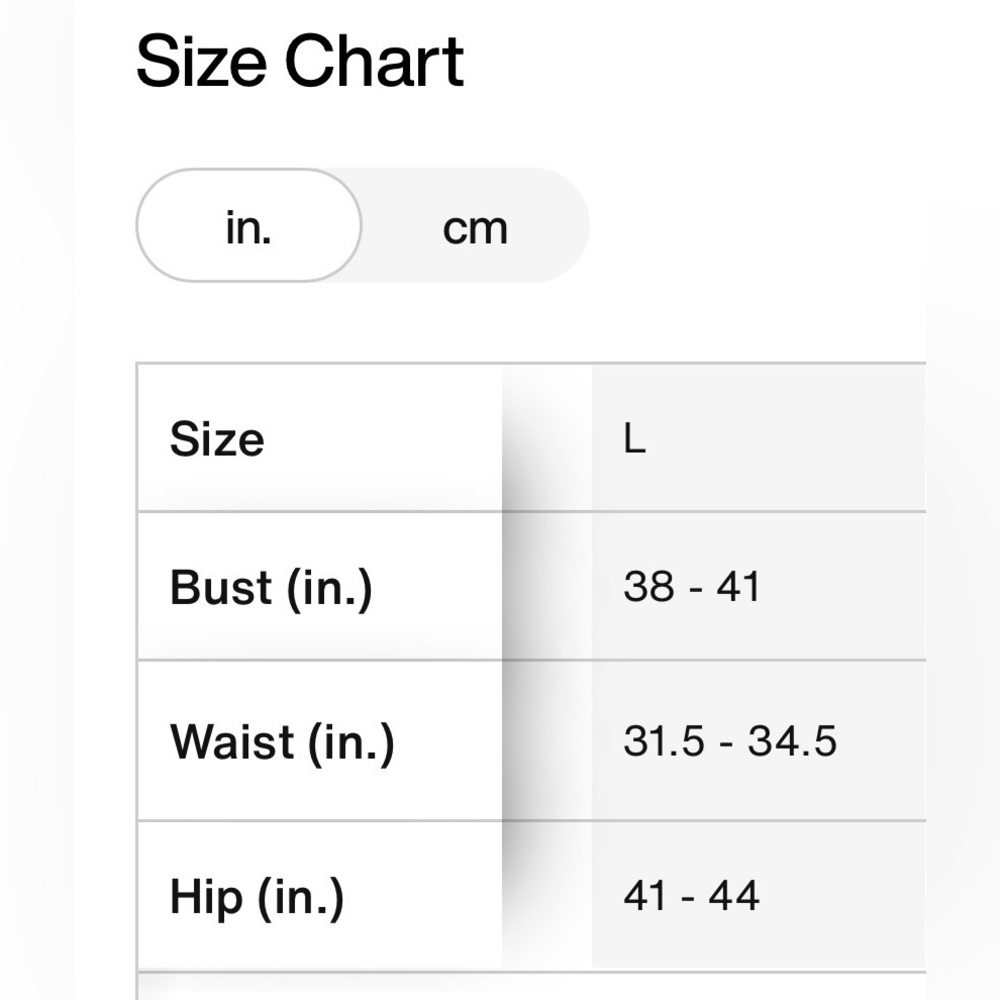Click the word "Size" in the page title
The width and height of the screenshot is (1000, 1000).
pyautogui.click(x=203, y=60)
